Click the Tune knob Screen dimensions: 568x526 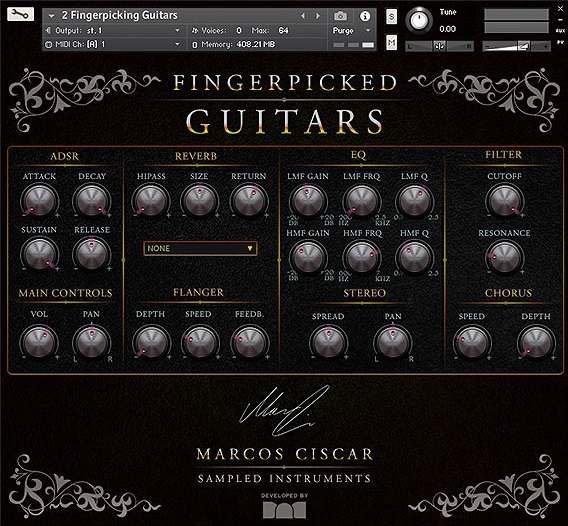(419, 20)
